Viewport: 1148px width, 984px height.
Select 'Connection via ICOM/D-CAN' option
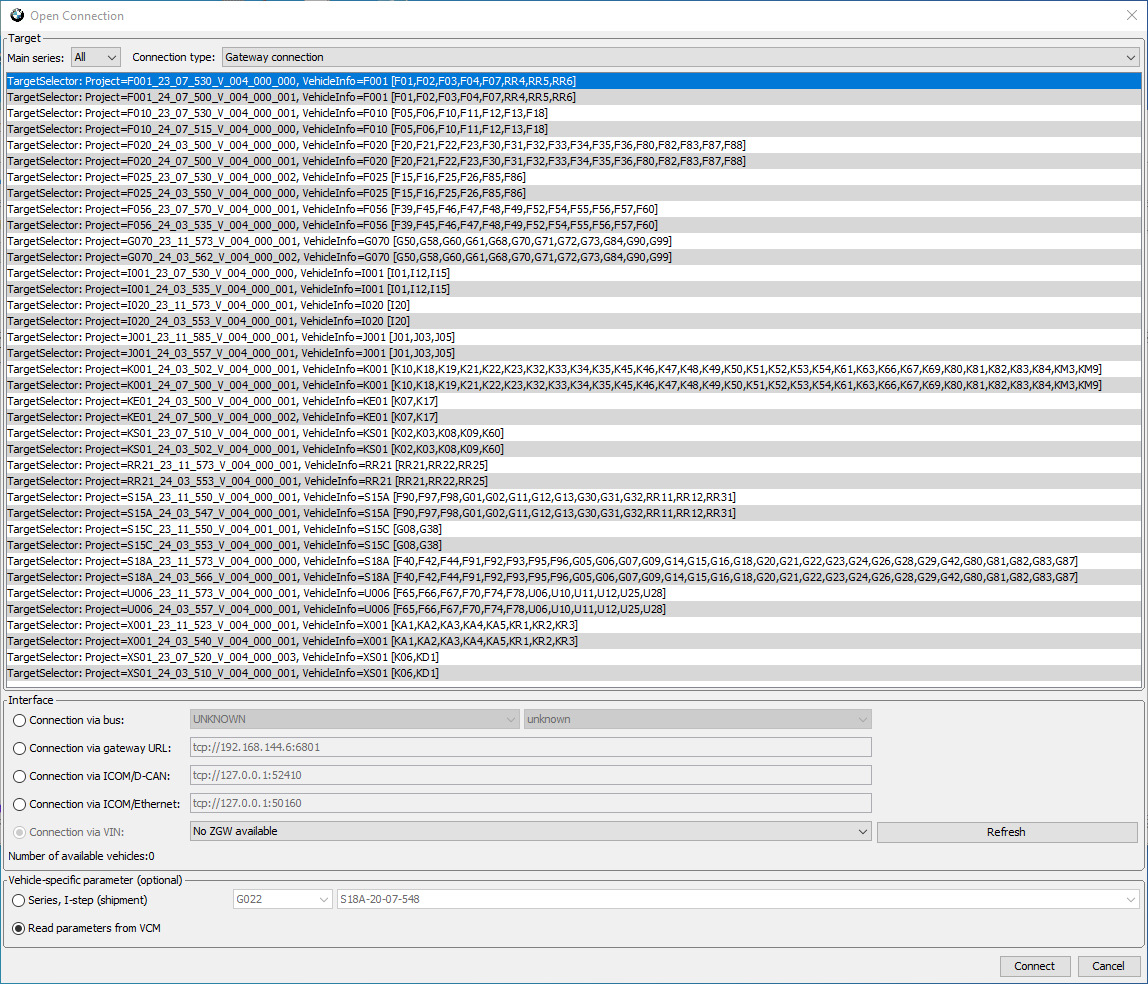coord(18,774)
